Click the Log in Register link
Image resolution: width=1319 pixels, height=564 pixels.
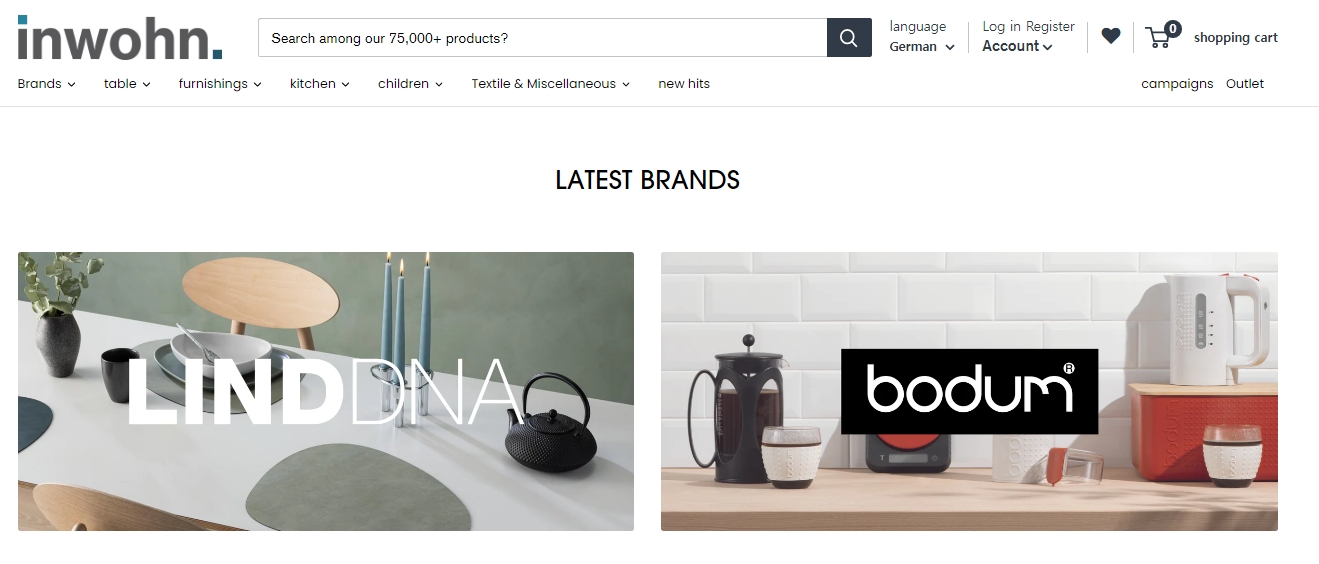[1028, 27]
